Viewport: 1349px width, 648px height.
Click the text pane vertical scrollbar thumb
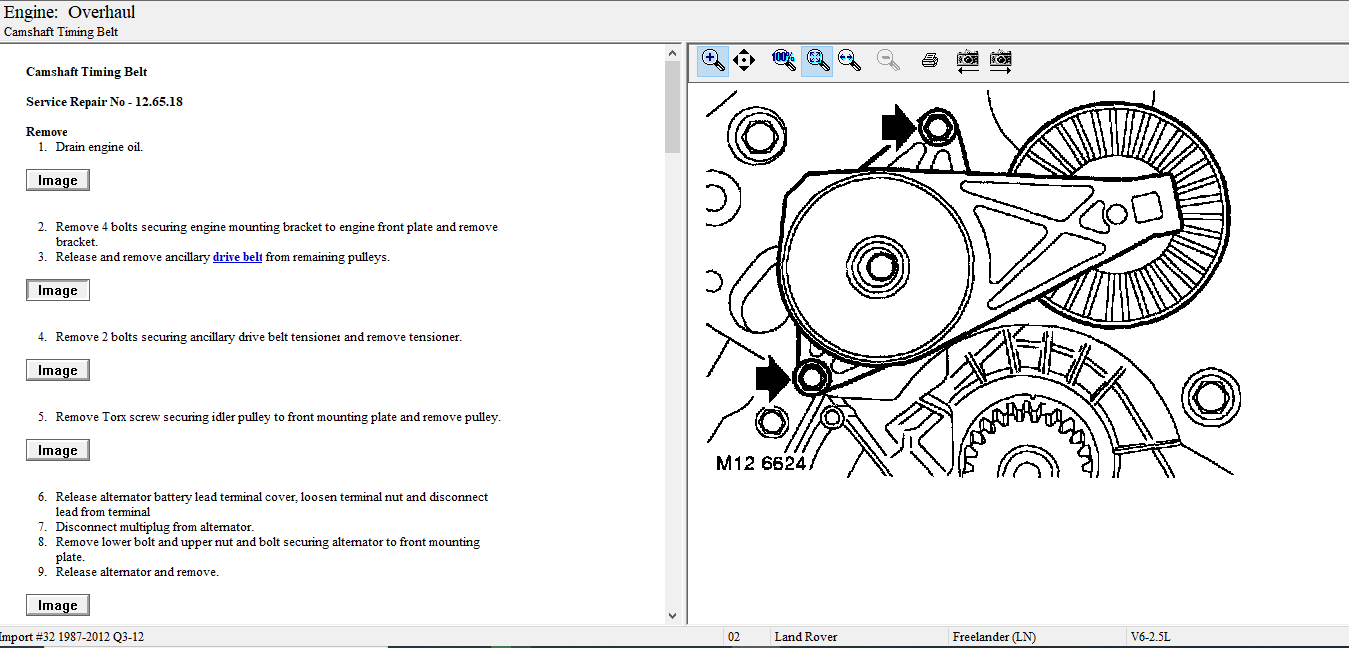coord(672,105)
